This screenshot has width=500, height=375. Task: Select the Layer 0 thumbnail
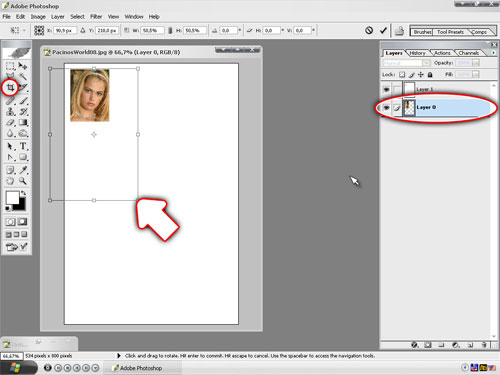409,107
